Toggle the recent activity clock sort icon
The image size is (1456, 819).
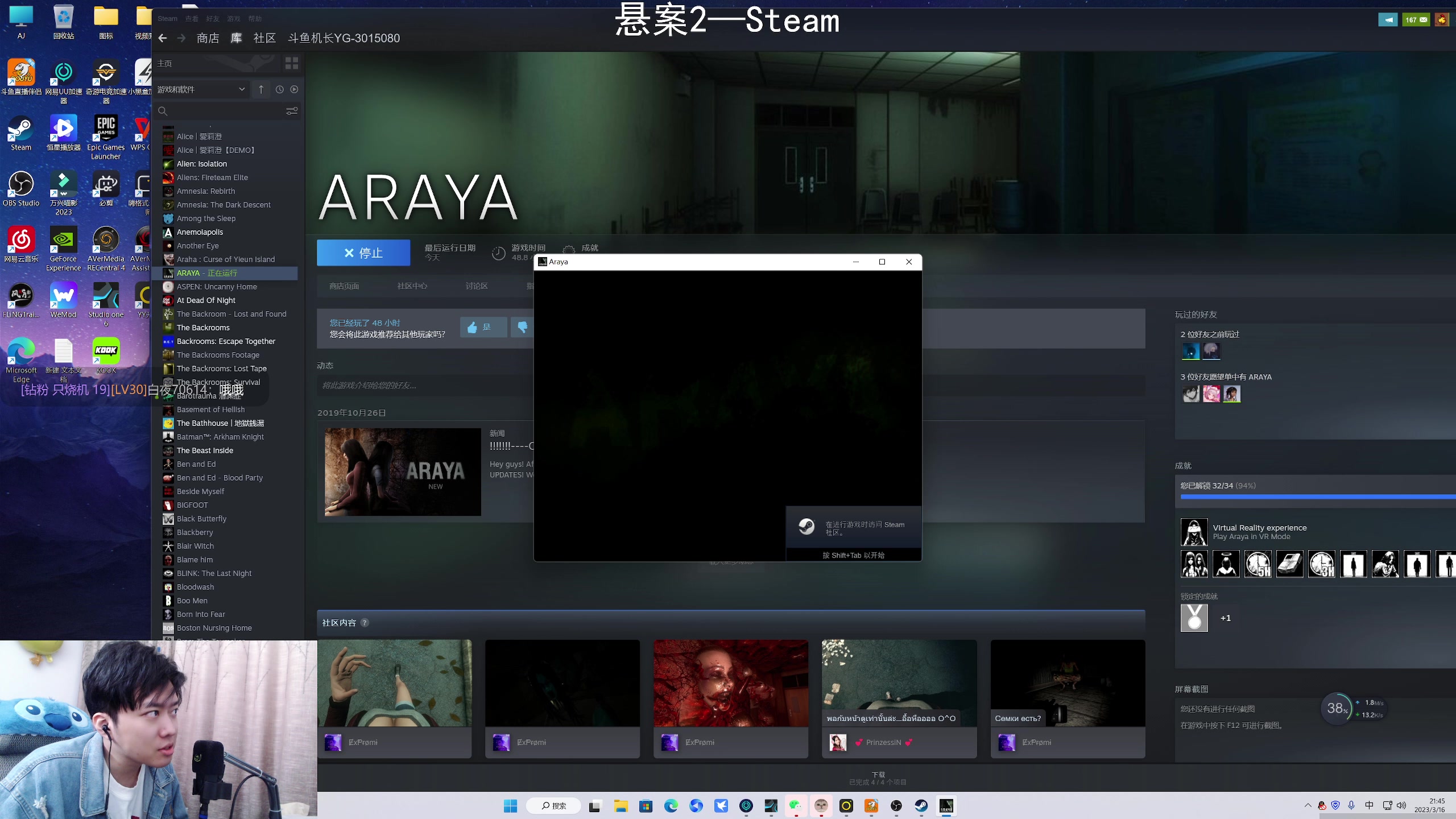tap(279, 89)
